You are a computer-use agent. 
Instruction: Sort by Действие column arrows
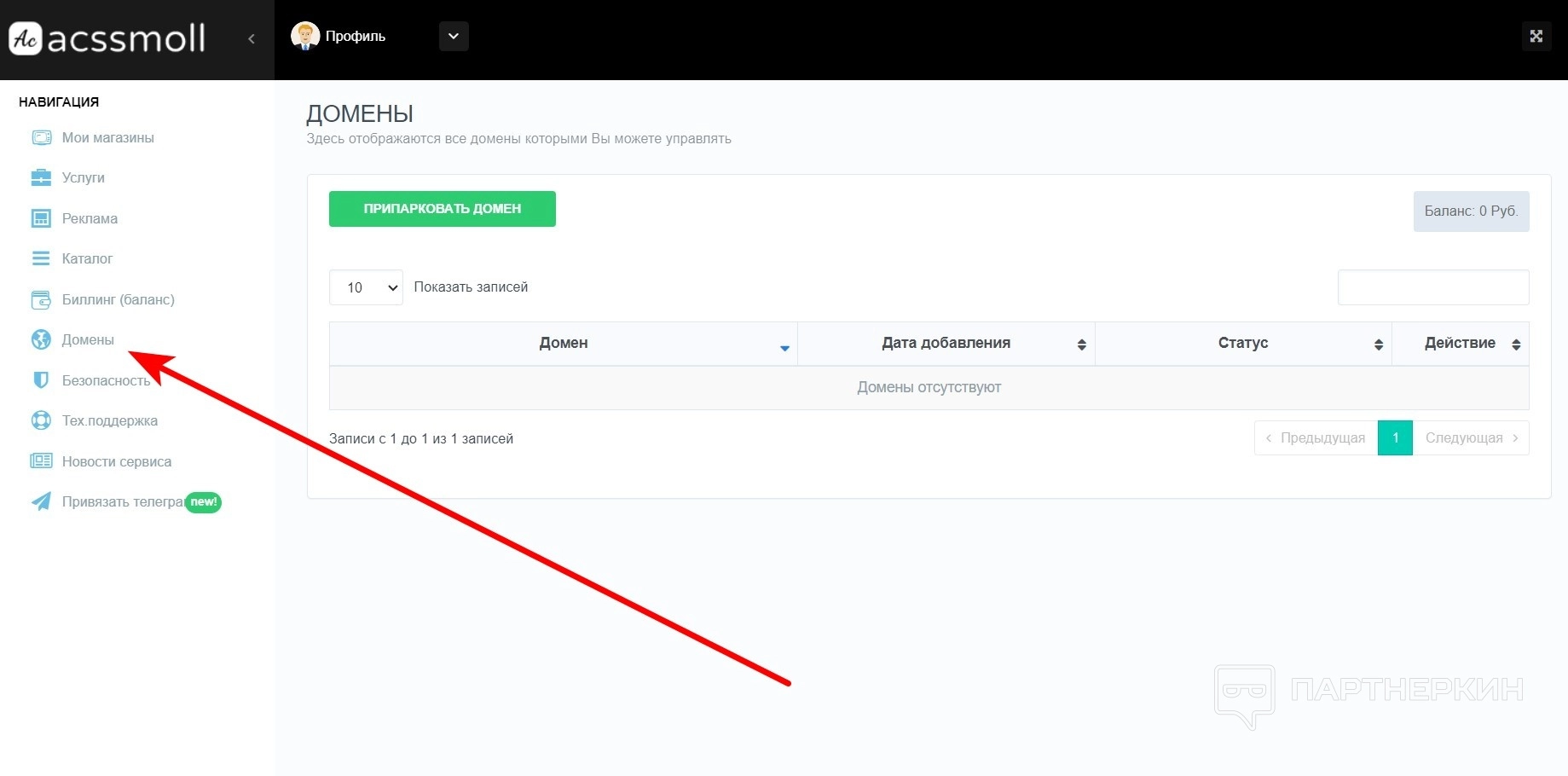(x=1516, y=345)
